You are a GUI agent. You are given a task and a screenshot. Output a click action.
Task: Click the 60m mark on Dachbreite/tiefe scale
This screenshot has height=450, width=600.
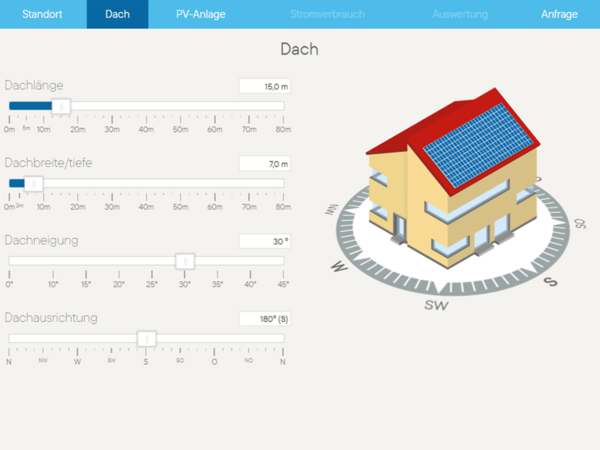coord(215,207)
